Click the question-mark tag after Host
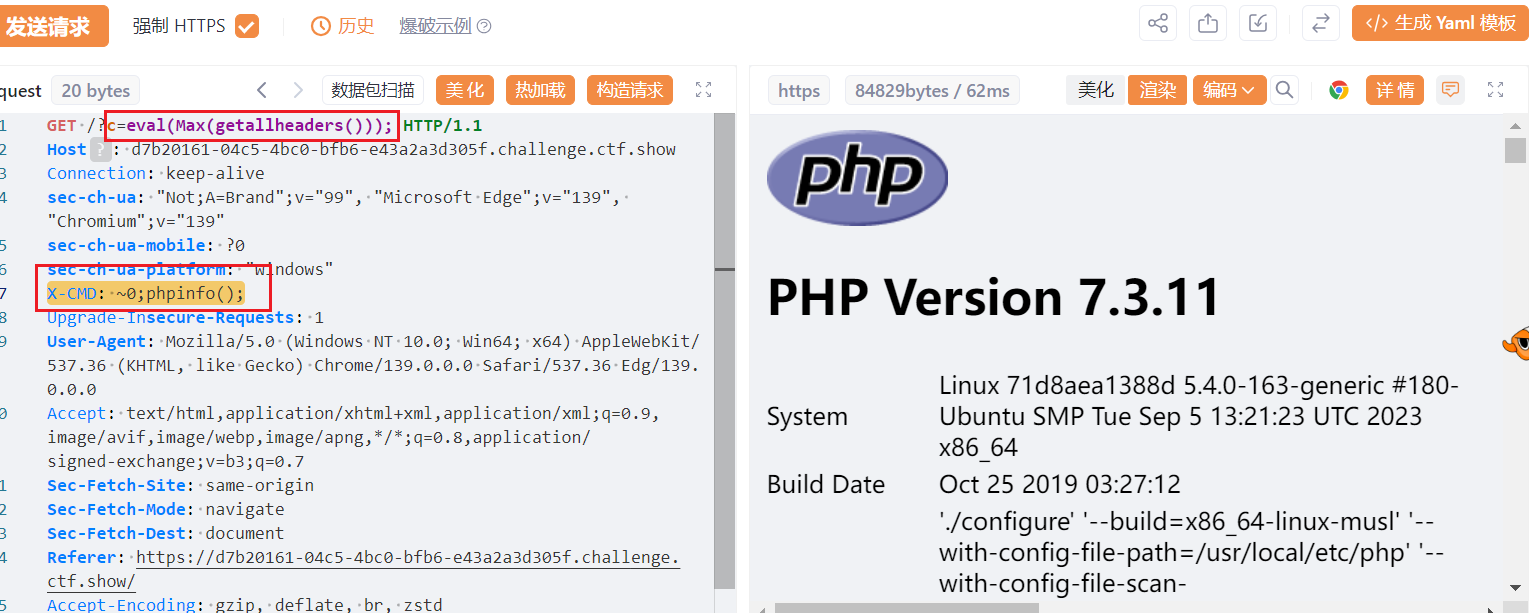 tap(100, 150)
